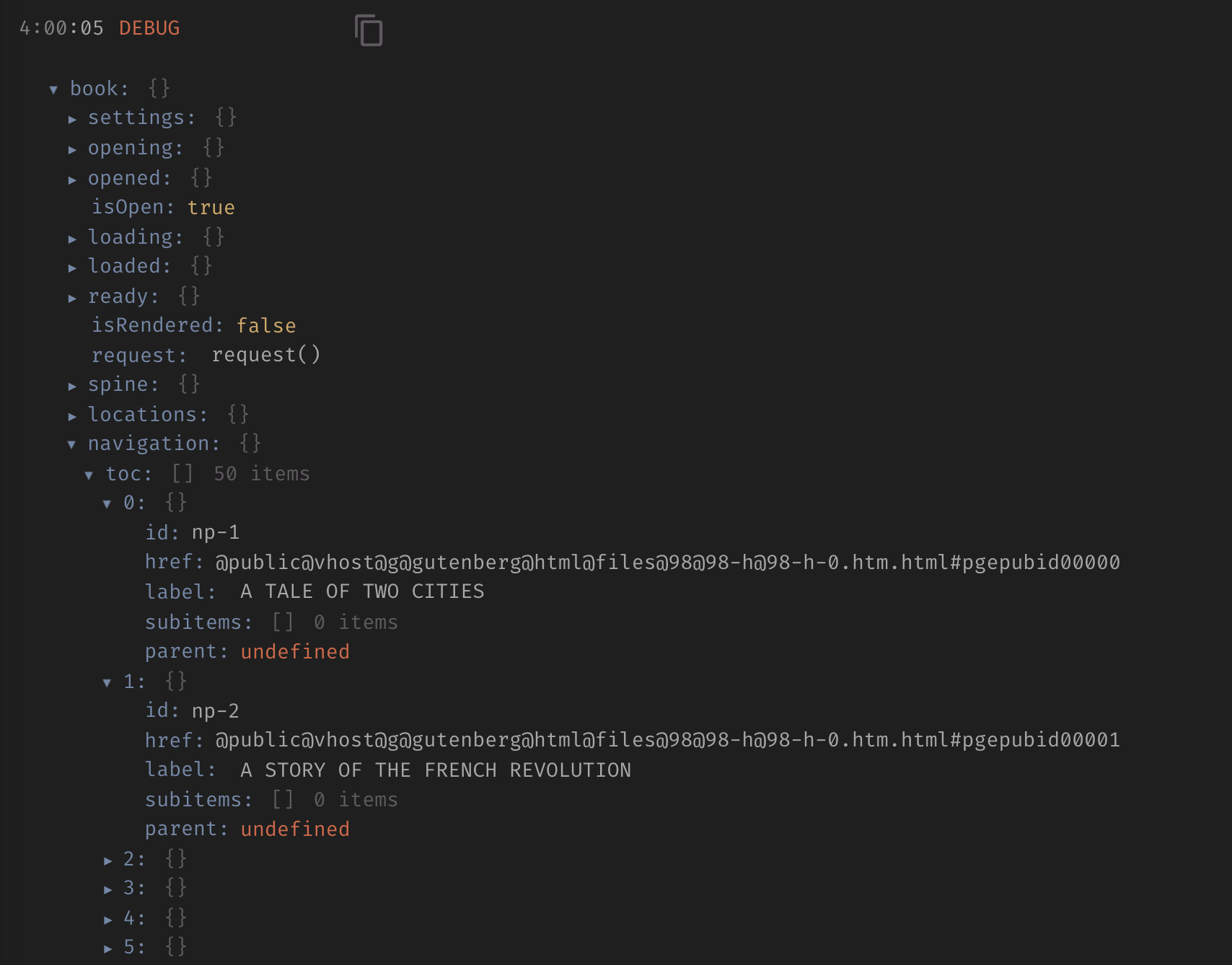This screenshot has height=965, width=1232.
Task: Expand the spine object
Action: tap(73, 384)
